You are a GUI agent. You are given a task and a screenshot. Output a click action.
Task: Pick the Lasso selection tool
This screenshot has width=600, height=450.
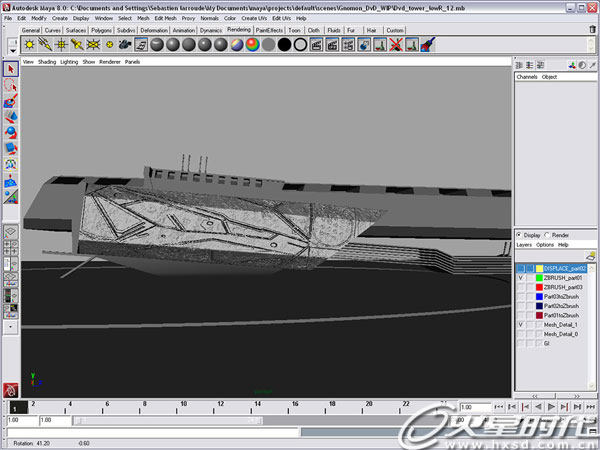[11, 85]
